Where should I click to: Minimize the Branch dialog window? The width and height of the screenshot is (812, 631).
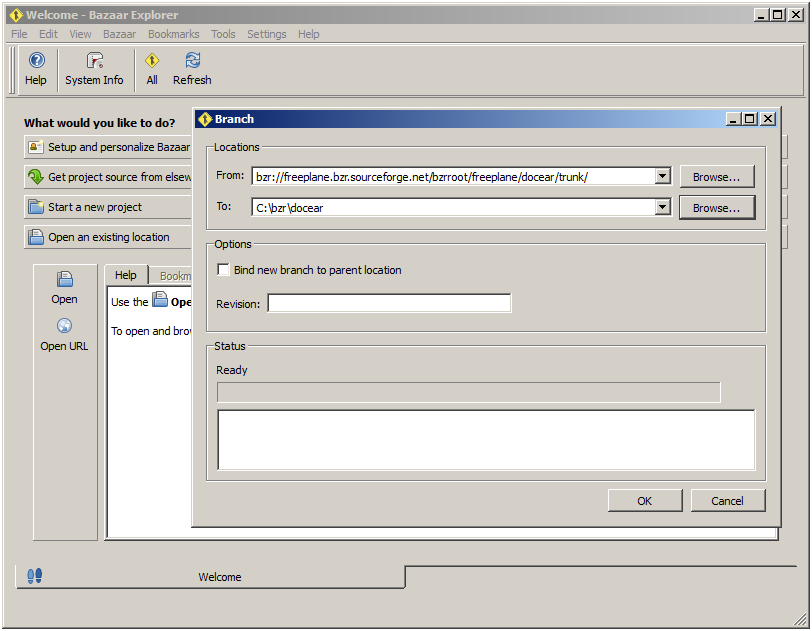pyautogui.click(x=733, y=119)
